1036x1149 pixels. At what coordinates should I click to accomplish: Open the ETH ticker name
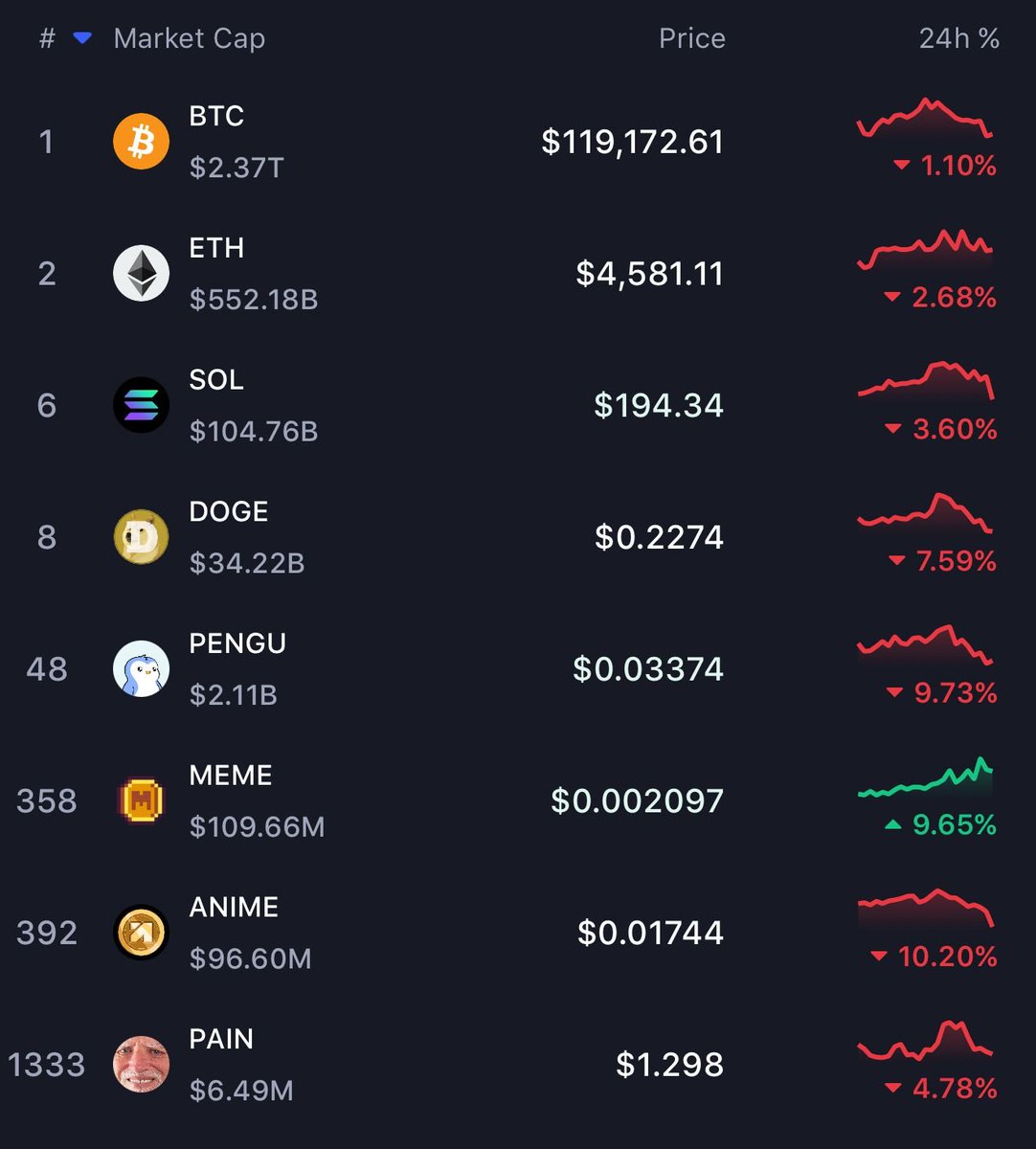pyautogui.click(x=216, y=248)
